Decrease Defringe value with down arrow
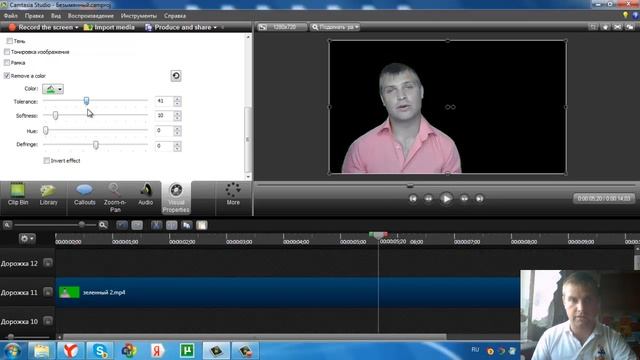This screenshot has height=360, width=640. (x=177, y=149)
